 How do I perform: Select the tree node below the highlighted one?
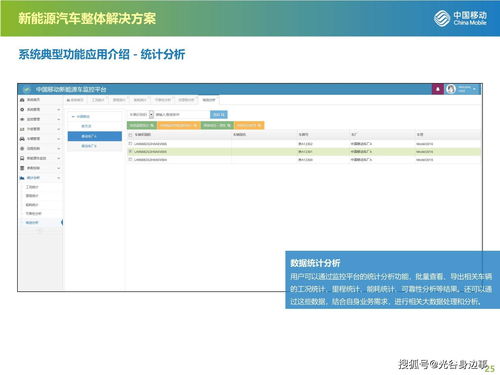[x=95, y=146]
